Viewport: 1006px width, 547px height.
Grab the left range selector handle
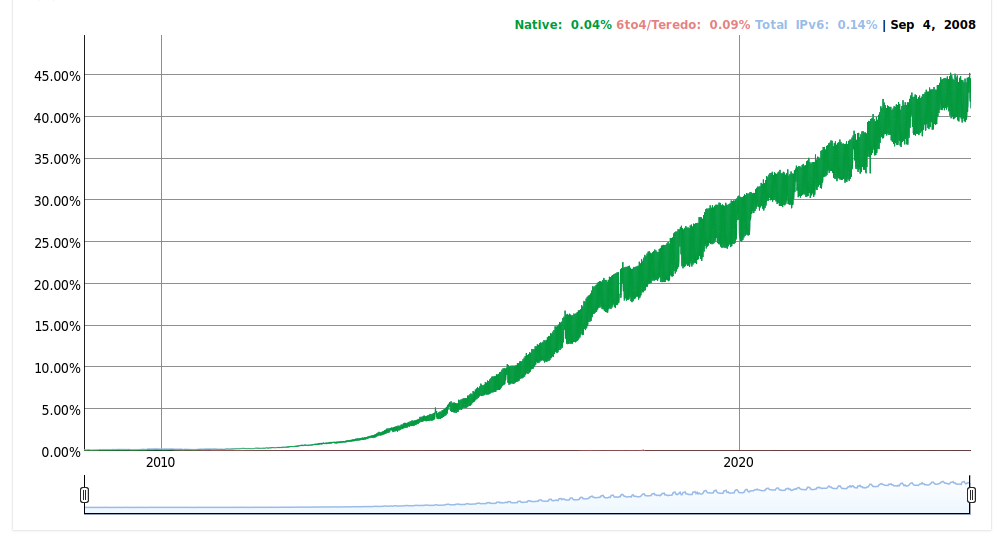click(x=84, y=495)
